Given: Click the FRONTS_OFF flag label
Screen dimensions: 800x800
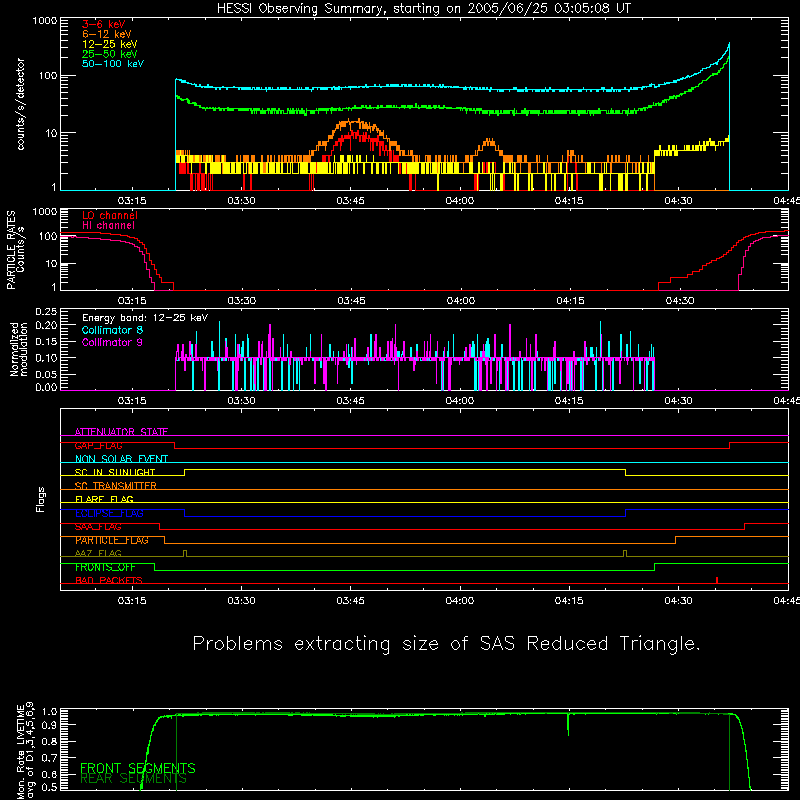Looking at the screenshot, I should [x=105, y=567].
